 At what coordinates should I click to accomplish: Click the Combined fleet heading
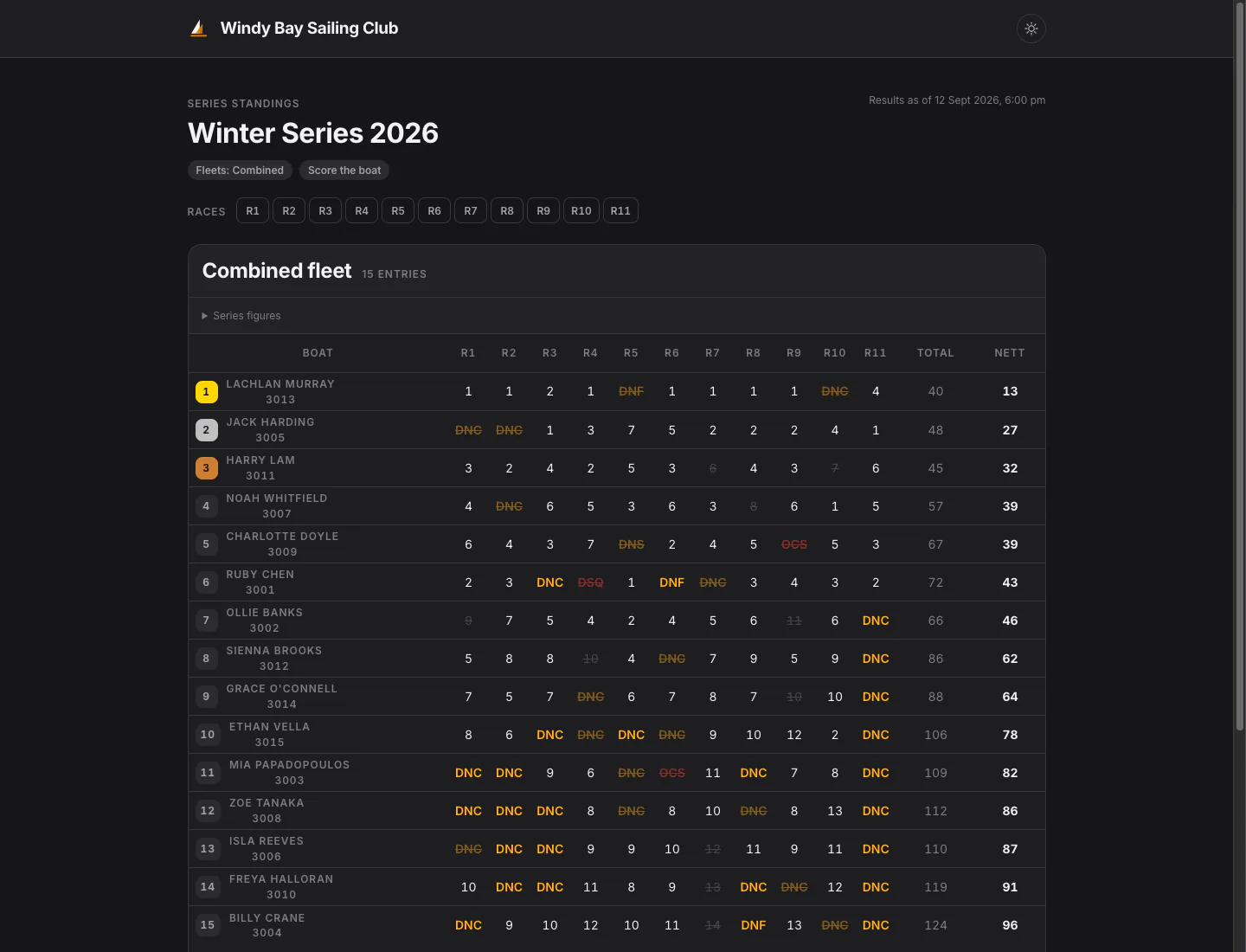click(x=277, y=271)
